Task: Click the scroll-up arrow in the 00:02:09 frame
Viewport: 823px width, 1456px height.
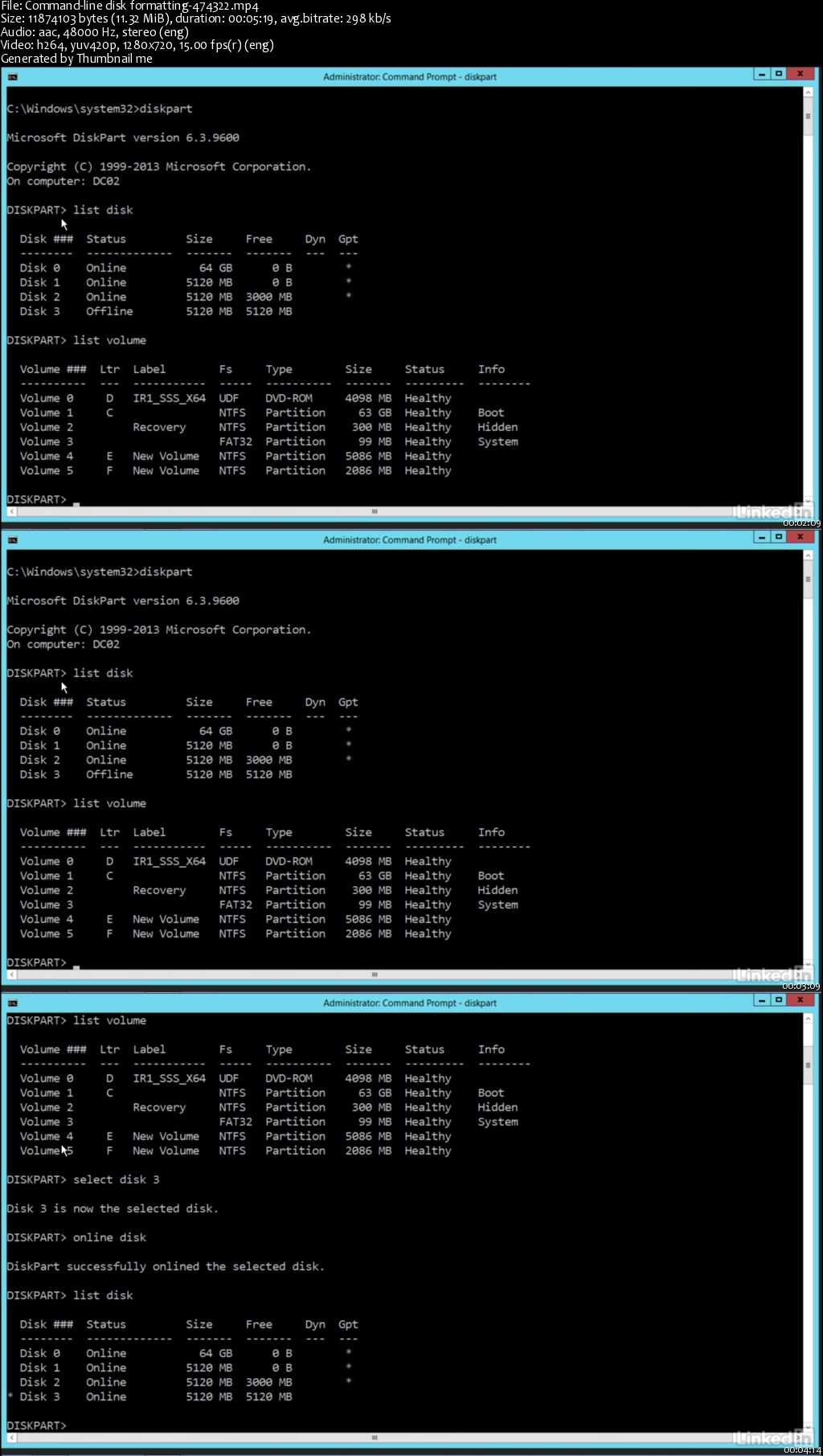Action: (x=808, y=92)
